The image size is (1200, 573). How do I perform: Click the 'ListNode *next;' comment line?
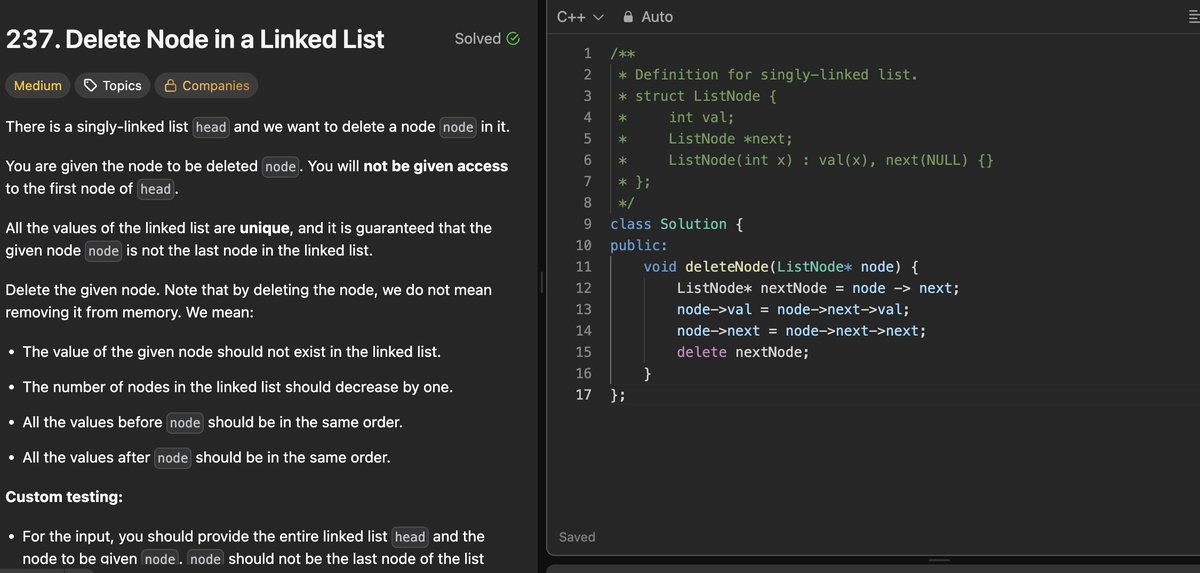tap(730, 139)
